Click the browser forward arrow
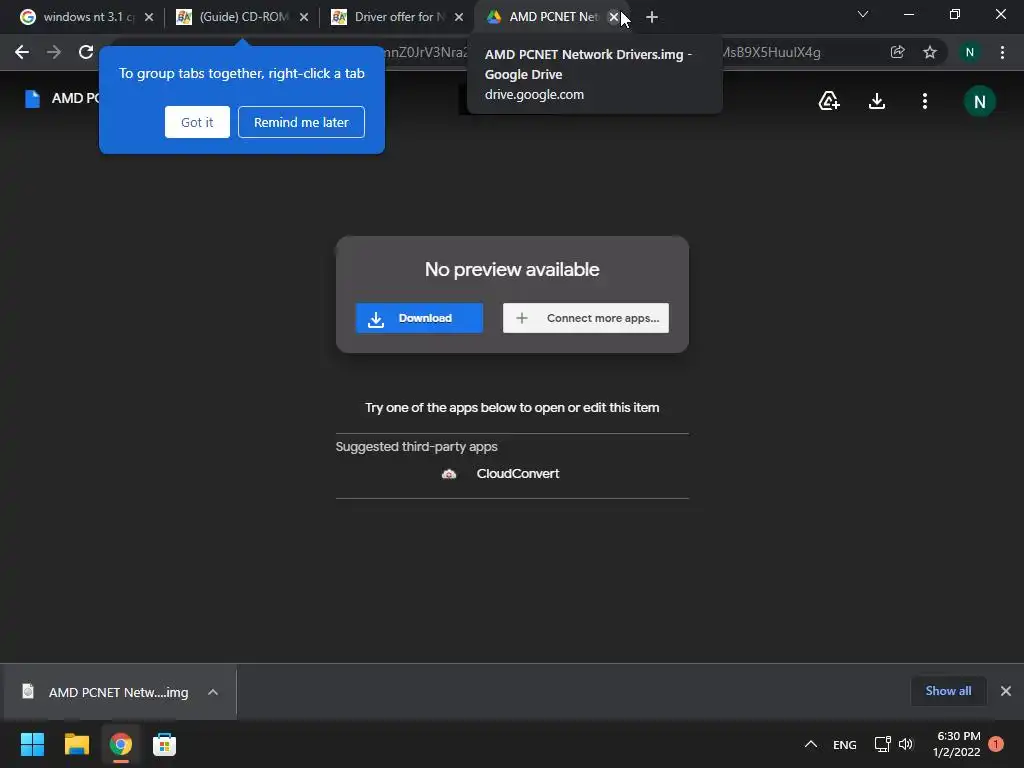 point(54,52)
